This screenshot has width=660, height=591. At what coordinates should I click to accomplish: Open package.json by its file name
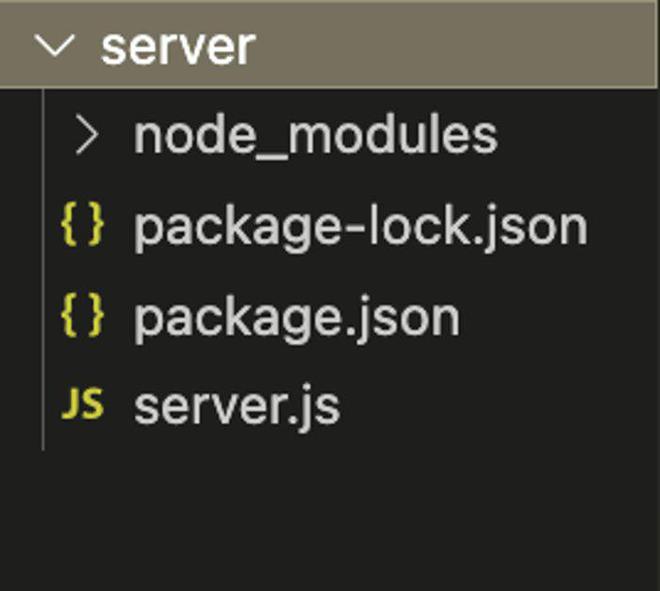pyautogui.click(x=297, y=317)
